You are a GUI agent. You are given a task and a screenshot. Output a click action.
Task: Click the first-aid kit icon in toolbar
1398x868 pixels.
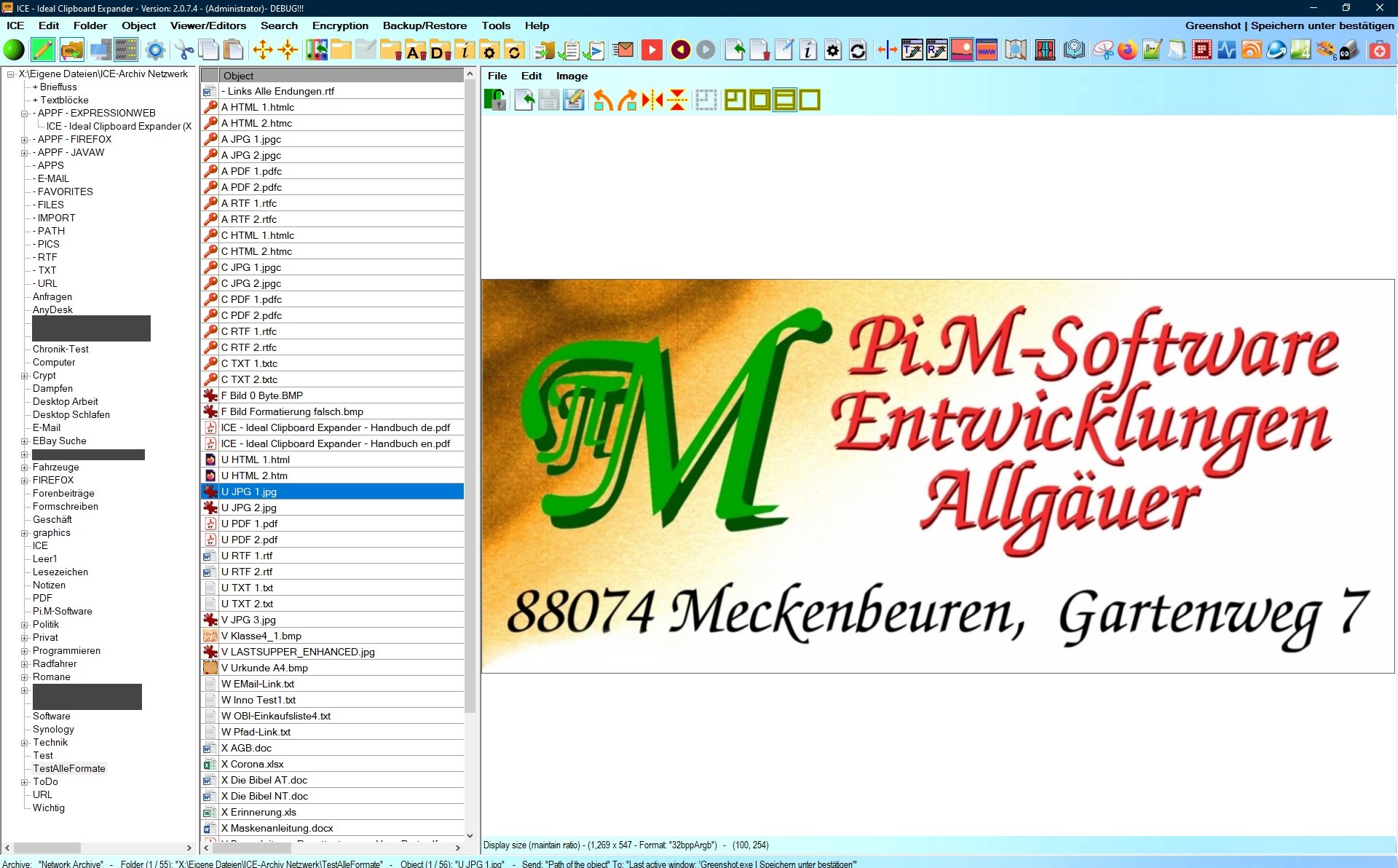tap(1379, 50)
